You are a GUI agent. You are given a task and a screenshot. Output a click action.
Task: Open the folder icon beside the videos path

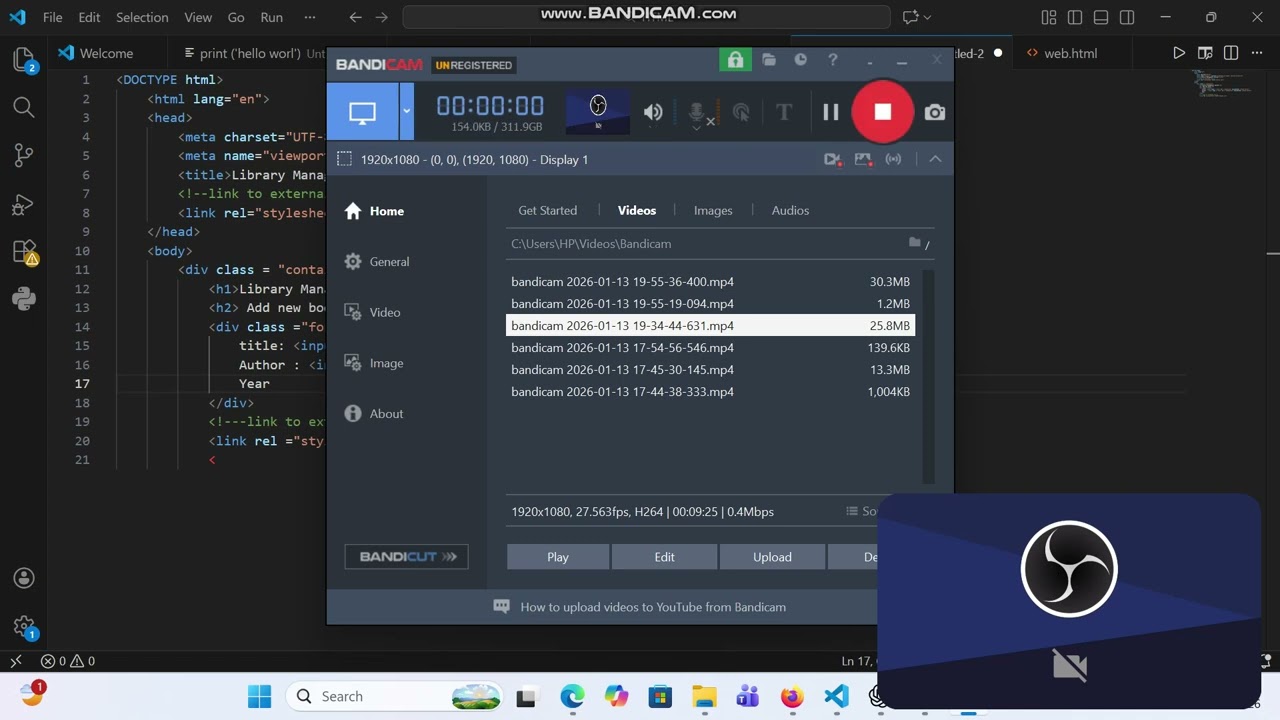(x=915, y=243)
